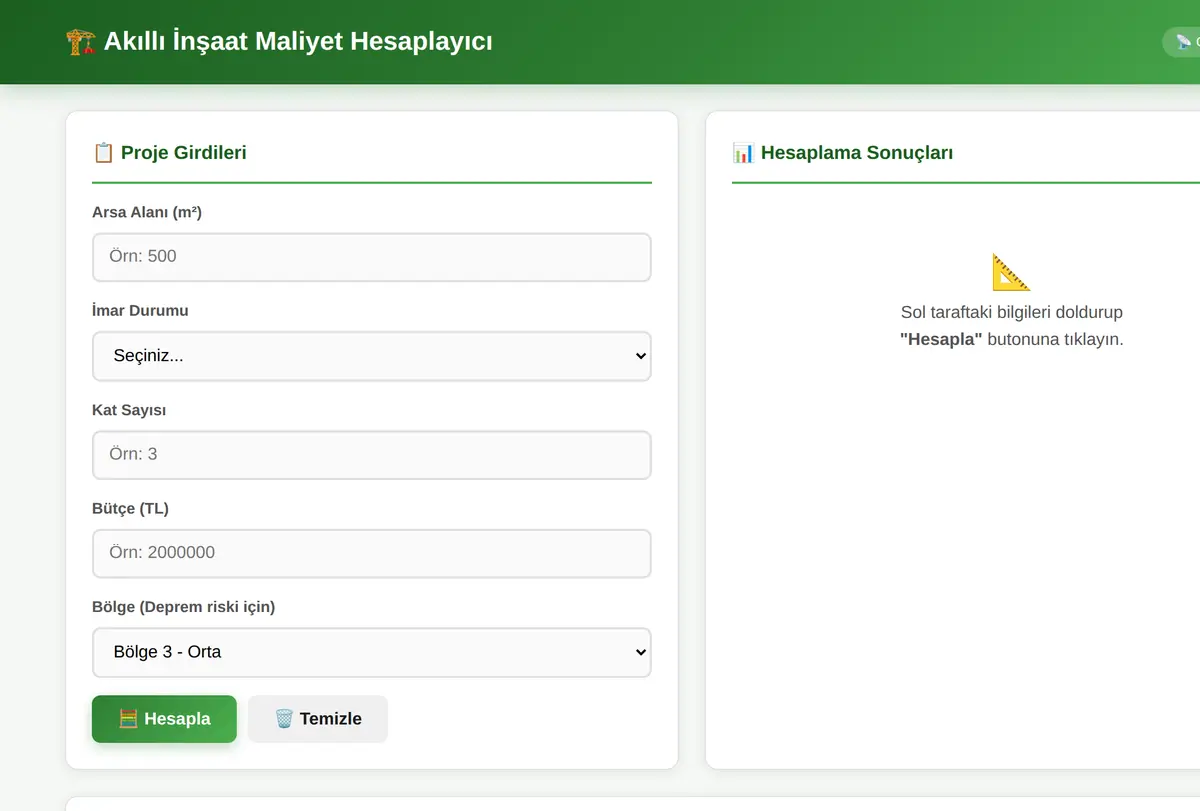This screenshot has width=1200, height=811.
Task: Click the "Sol taraftaki bilgileri doldurup" hint text
Action: coord(1012,312)
